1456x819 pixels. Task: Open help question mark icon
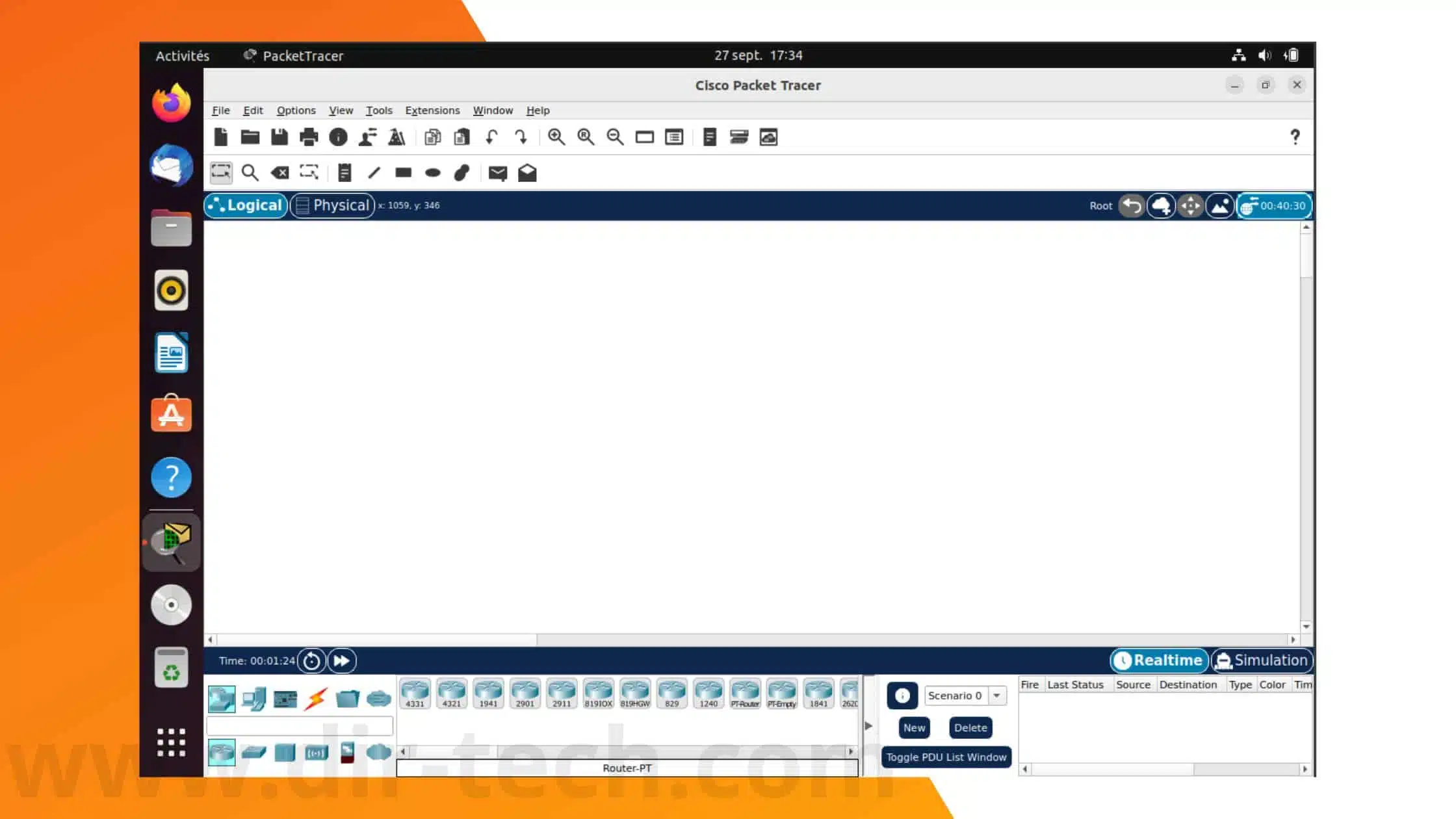1295,137
